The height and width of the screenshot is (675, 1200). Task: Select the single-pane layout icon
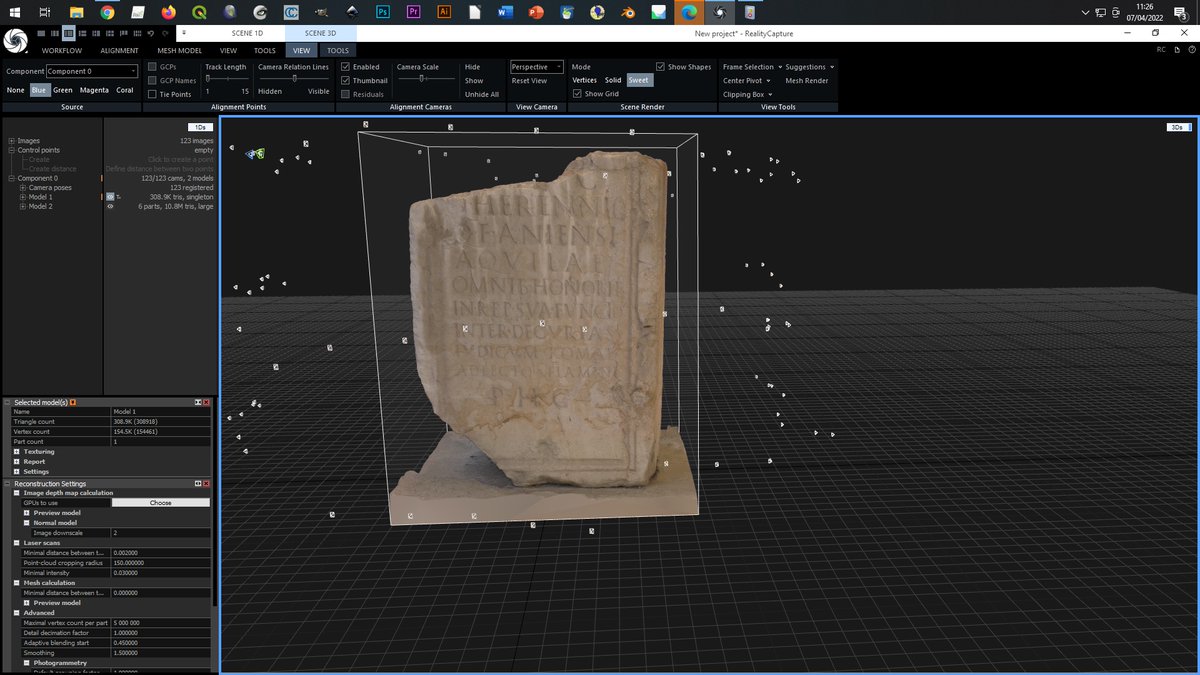40,33
